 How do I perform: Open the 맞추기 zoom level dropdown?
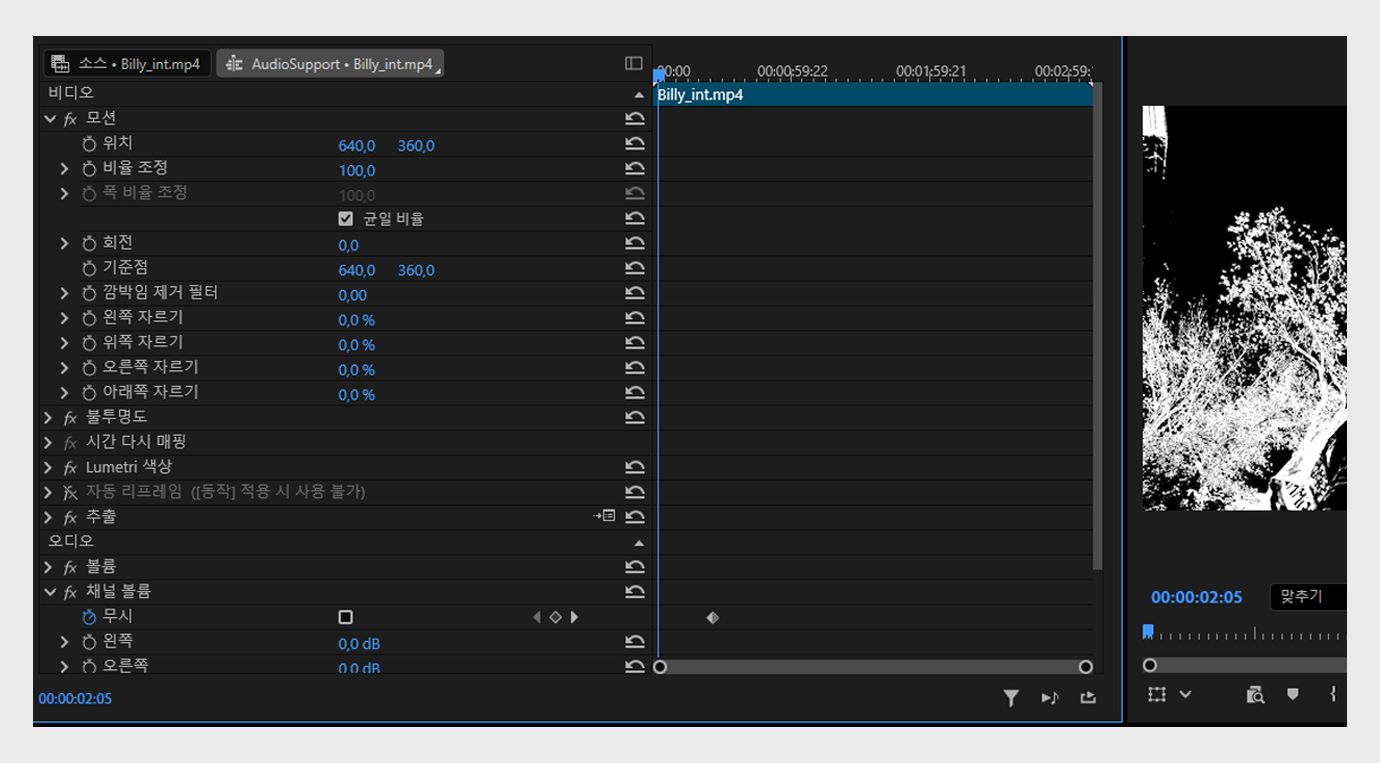click(1308, 597)
